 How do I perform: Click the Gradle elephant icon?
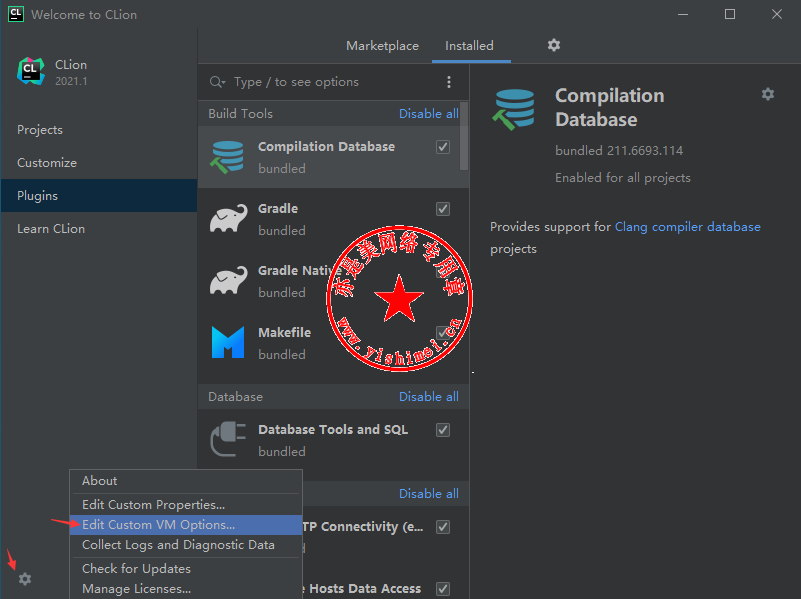click(228, 219)
